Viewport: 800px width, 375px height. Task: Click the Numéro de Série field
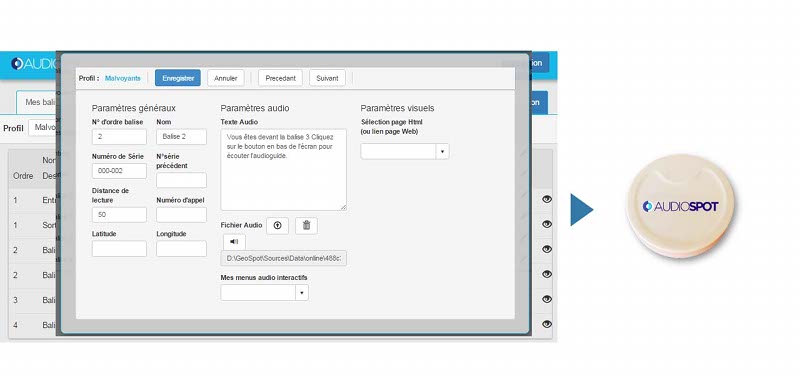point(119,171)
